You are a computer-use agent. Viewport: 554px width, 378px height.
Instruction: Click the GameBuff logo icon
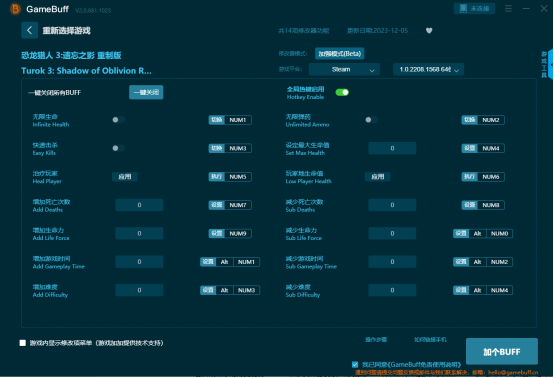15,9
